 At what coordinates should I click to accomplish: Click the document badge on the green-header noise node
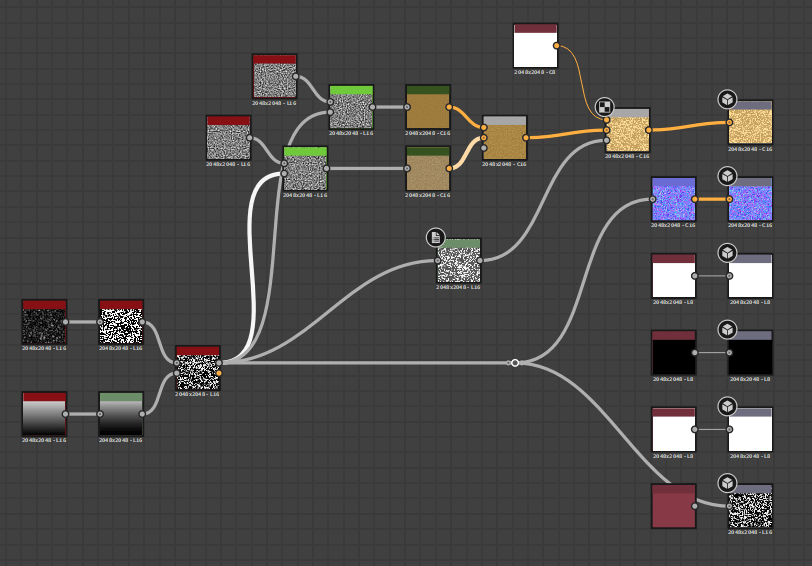[435, 237]
